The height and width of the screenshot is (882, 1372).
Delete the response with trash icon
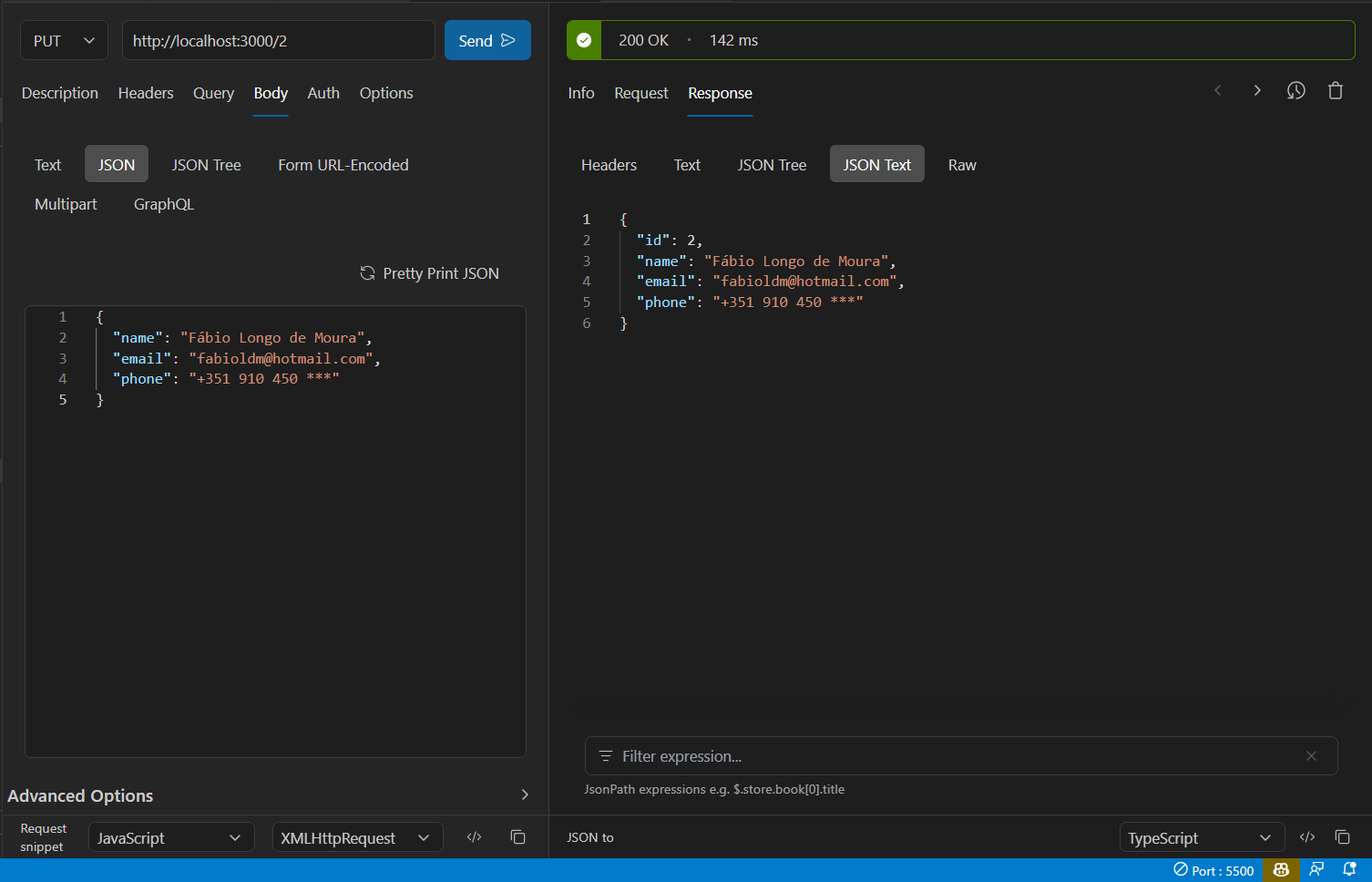coord(1336,90)
